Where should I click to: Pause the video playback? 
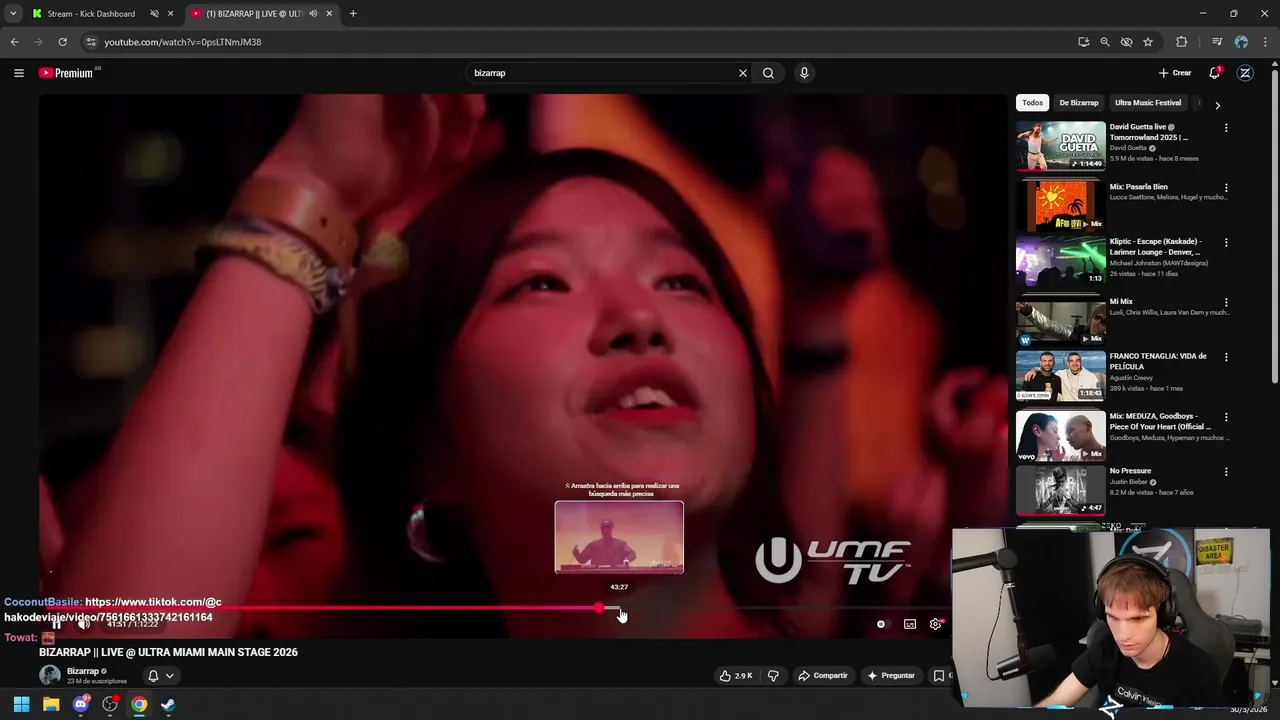(57, 624)
